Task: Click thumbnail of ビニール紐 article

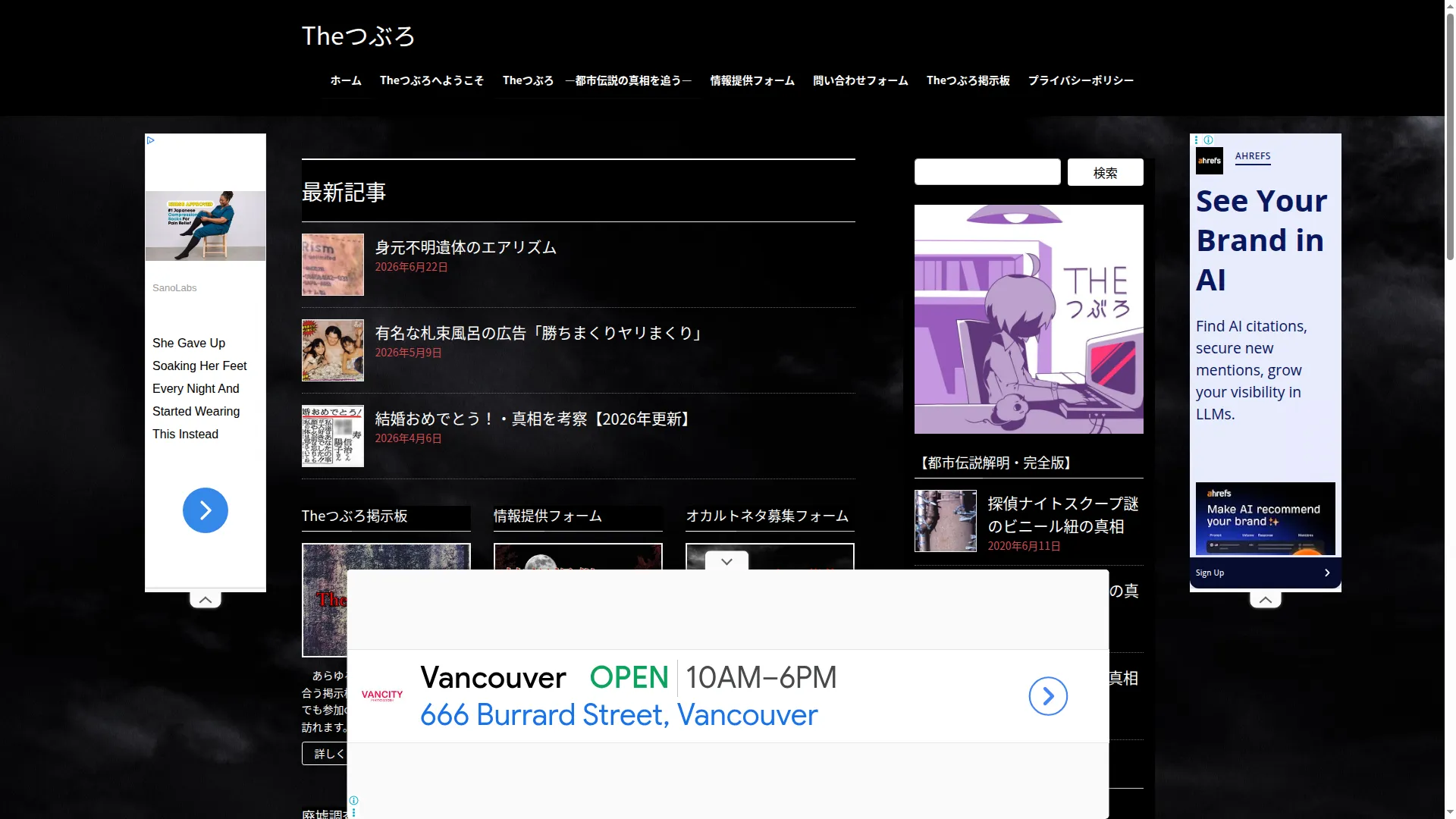Action: (946, 521)
